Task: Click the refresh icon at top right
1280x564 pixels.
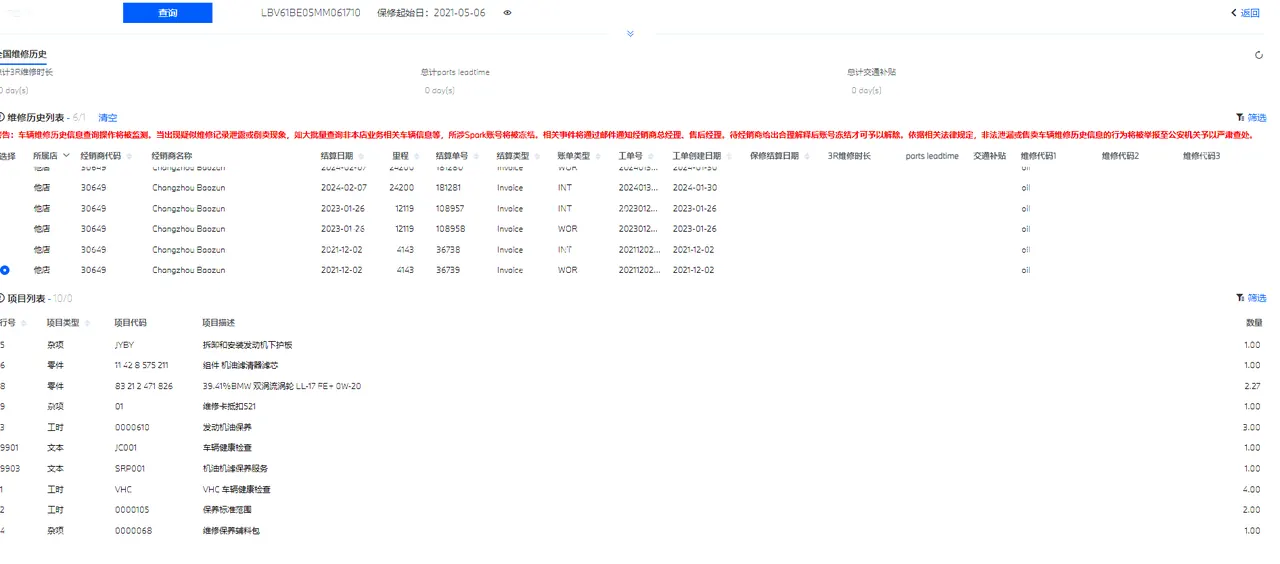Action: (x=1259, y=55)
